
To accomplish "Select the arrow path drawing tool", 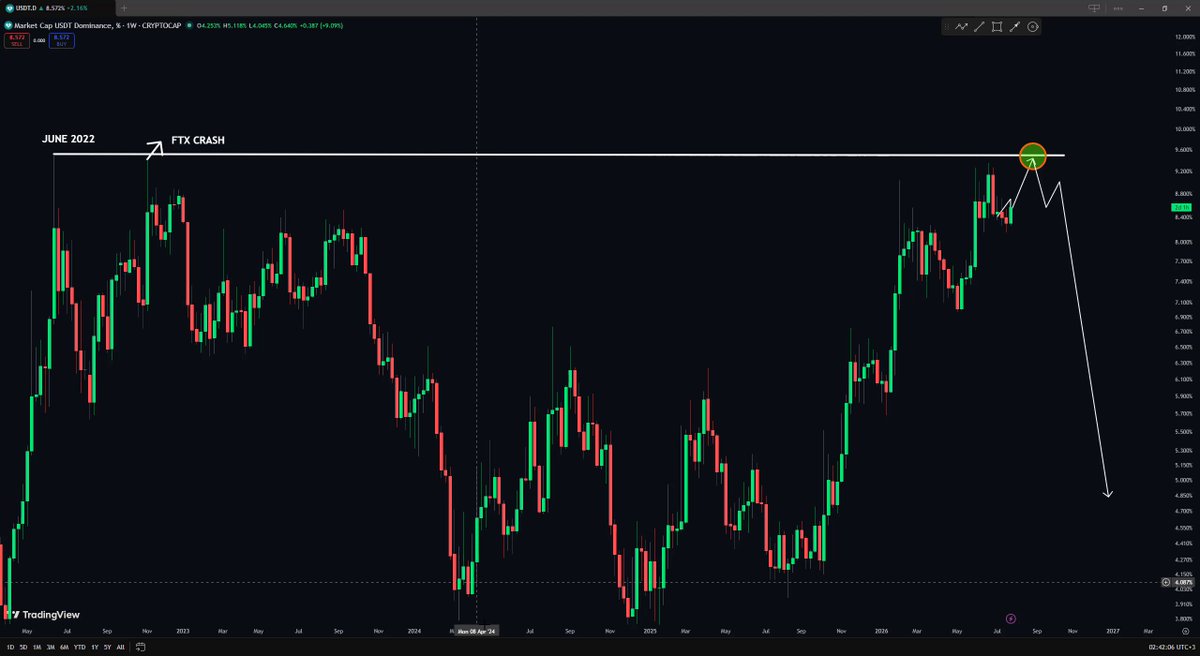I will [962, 27].
